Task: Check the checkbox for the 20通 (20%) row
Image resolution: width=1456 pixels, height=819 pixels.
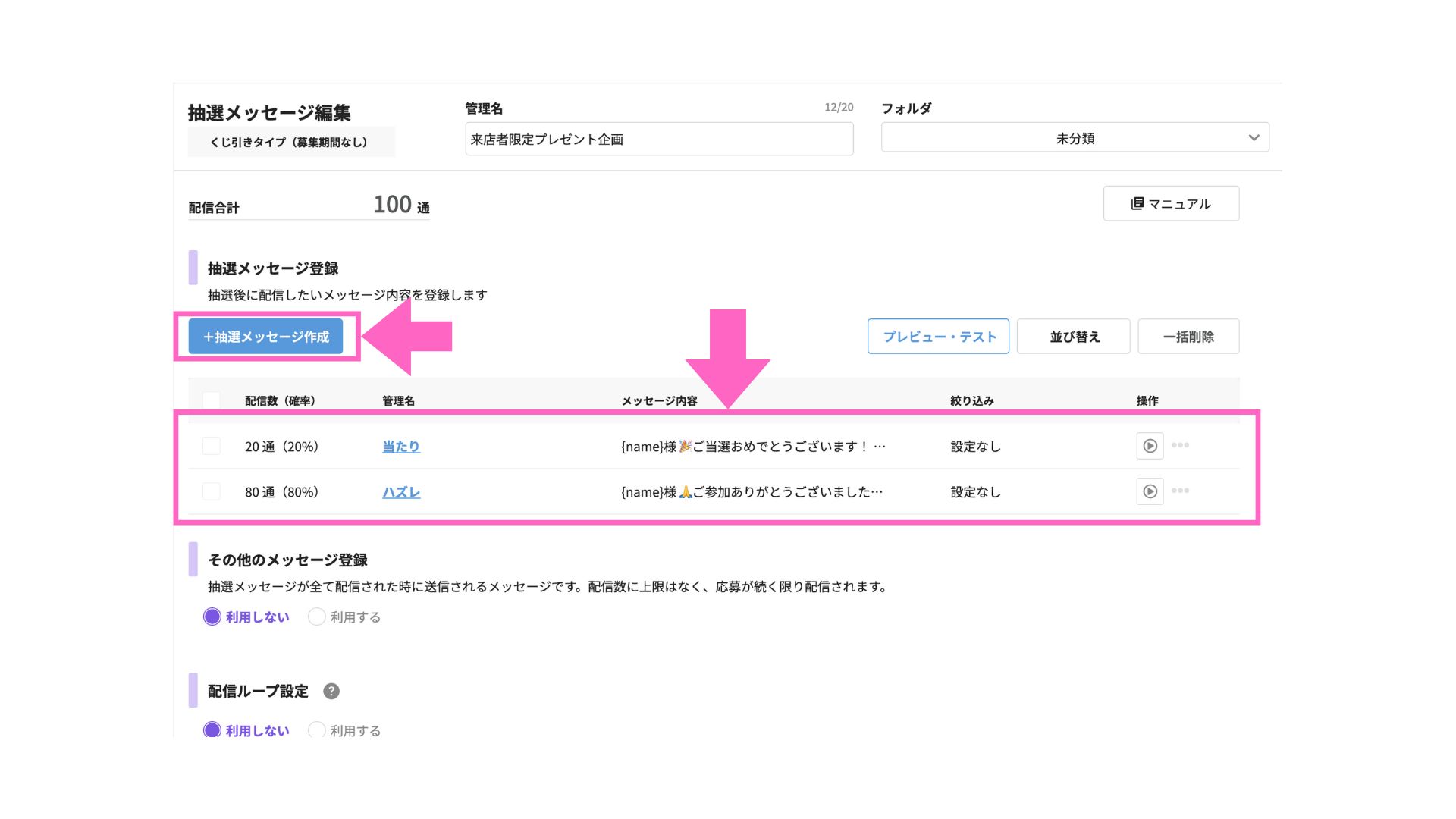Action: [x=212, y=446]
